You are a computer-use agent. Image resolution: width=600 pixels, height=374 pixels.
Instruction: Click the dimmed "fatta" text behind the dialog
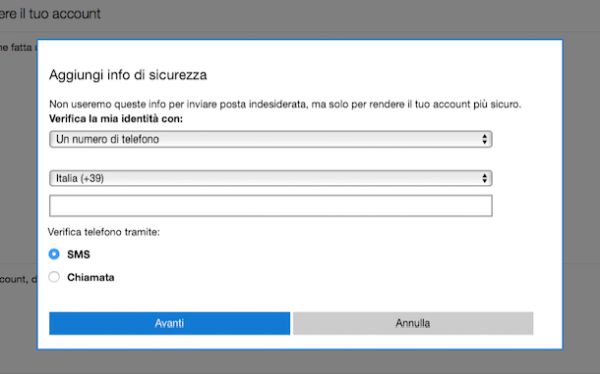click(x=21, y=47)
